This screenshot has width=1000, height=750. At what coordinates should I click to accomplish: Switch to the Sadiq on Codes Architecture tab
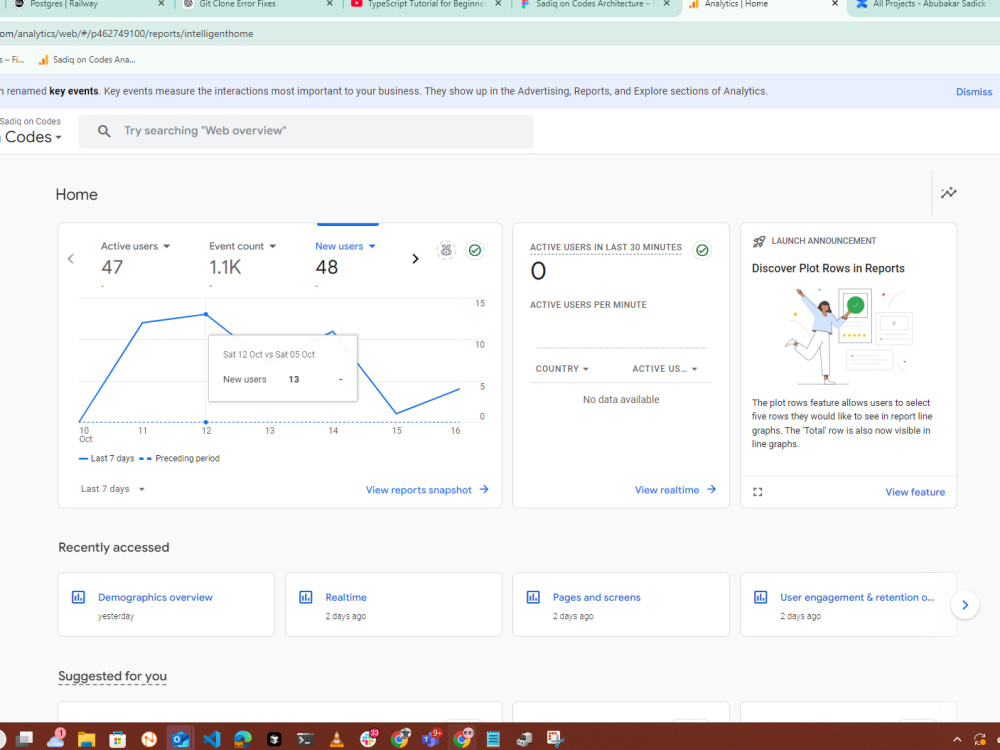[594, 4]
